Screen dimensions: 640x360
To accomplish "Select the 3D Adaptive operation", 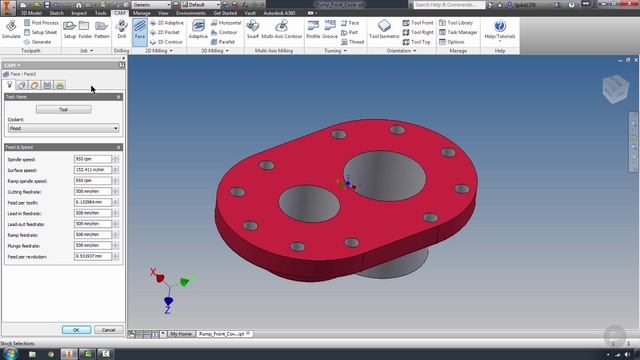I will tap(198, 30).
